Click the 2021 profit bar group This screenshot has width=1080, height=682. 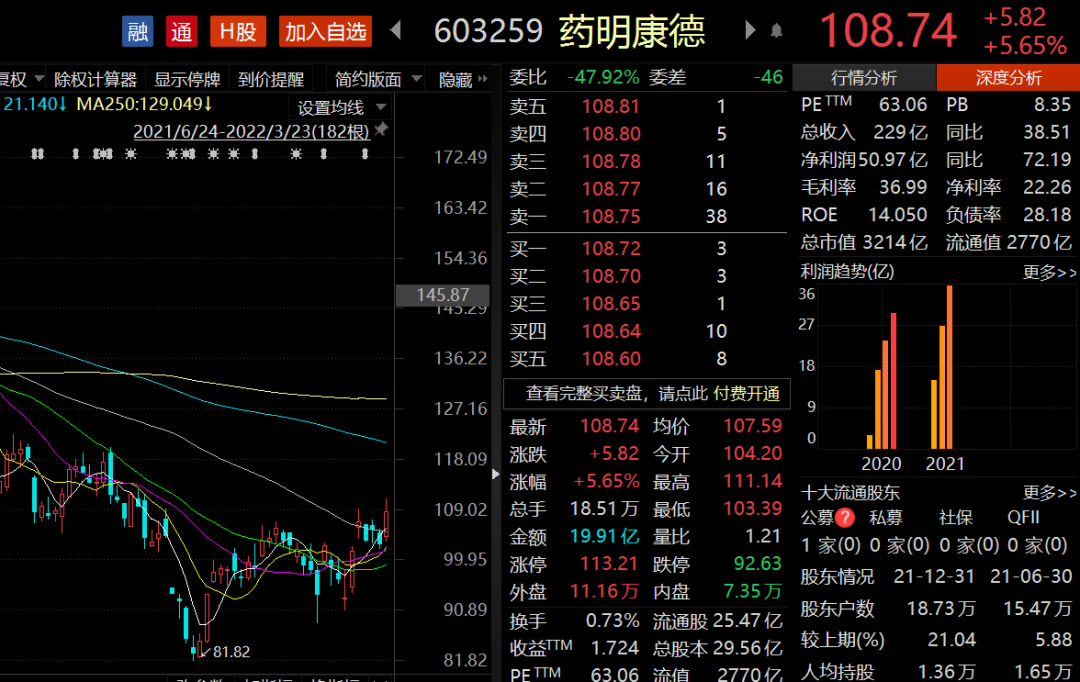point(942,367)
